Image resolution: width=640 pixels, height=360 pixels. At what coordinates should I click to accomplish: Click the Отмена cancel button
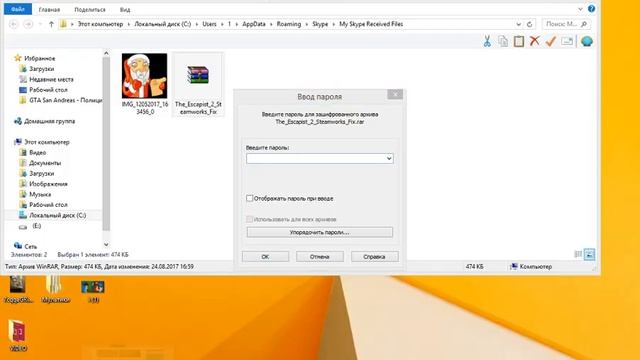point(320,257)
